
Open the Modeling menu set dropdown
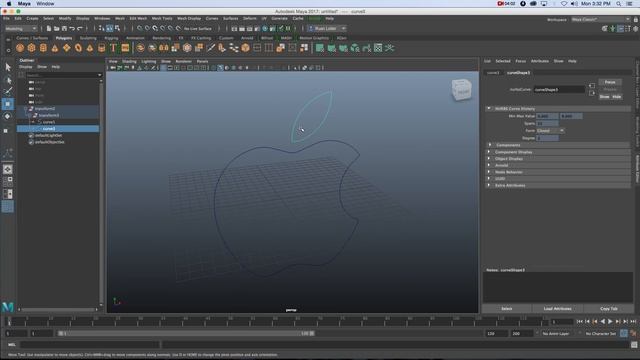pos(21,29)
